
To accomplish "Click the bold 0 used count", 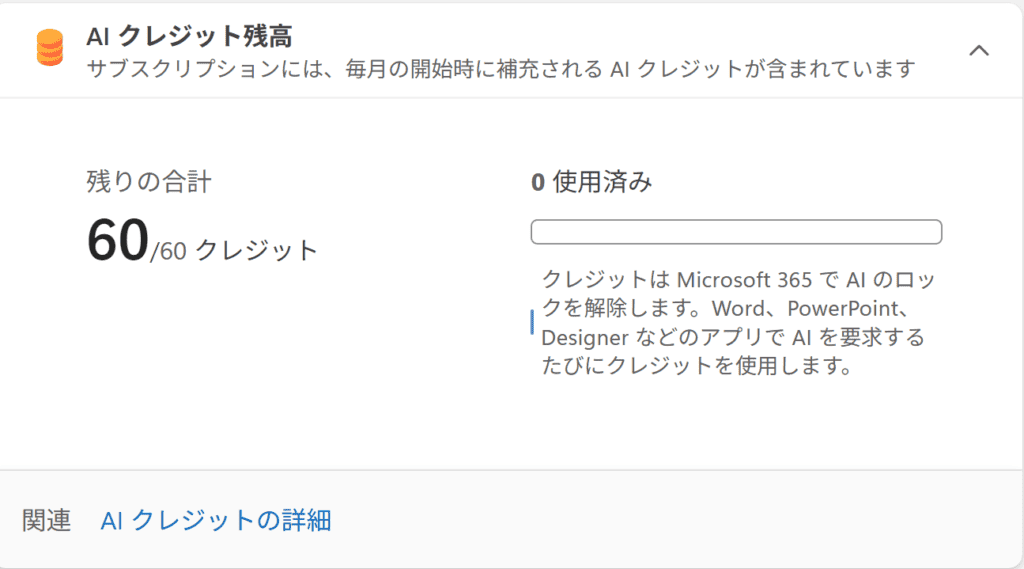I will coord(538,182).
